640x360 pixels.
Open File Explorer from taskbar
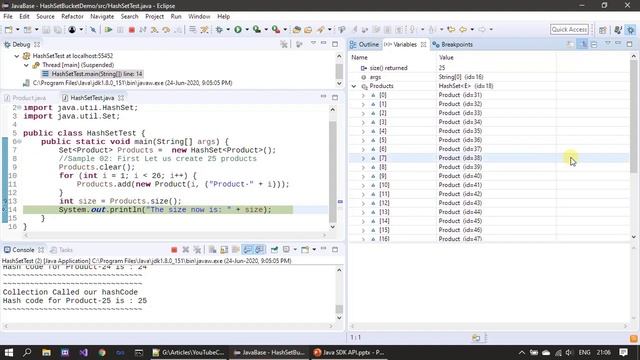(46, 352)
